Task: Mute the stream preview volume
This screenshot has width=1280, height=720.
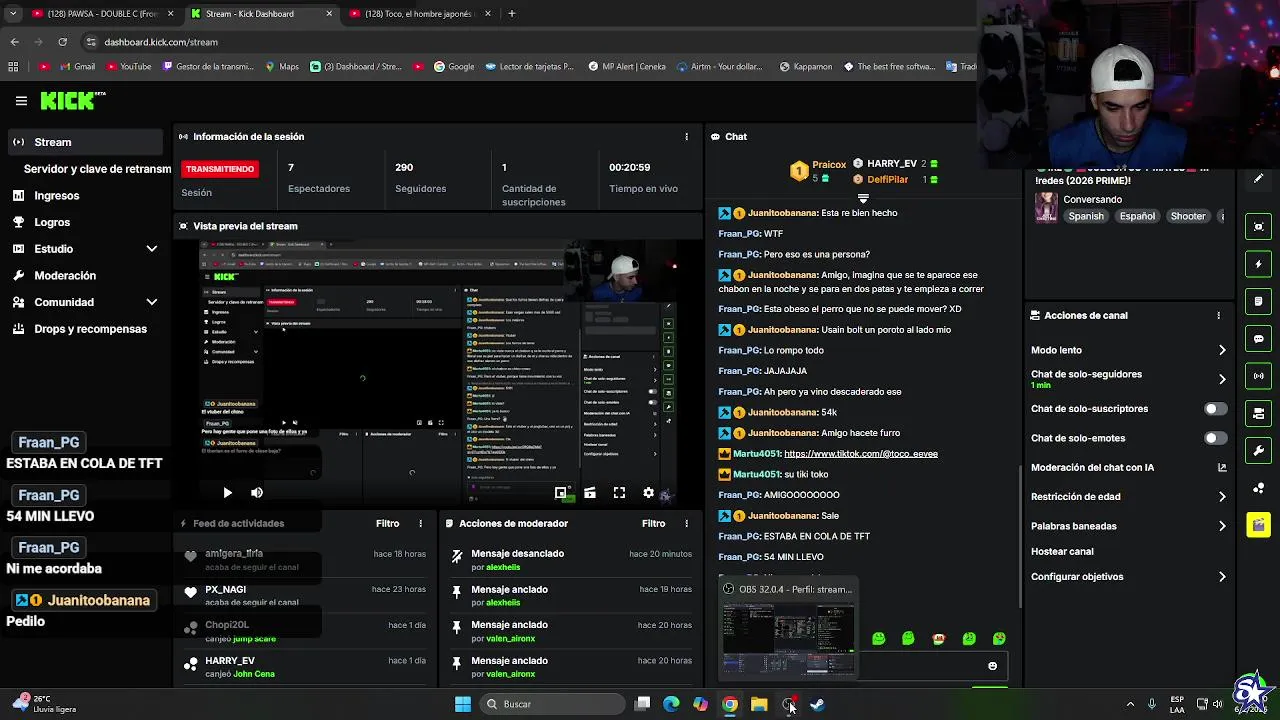Action: pos(257,493)
